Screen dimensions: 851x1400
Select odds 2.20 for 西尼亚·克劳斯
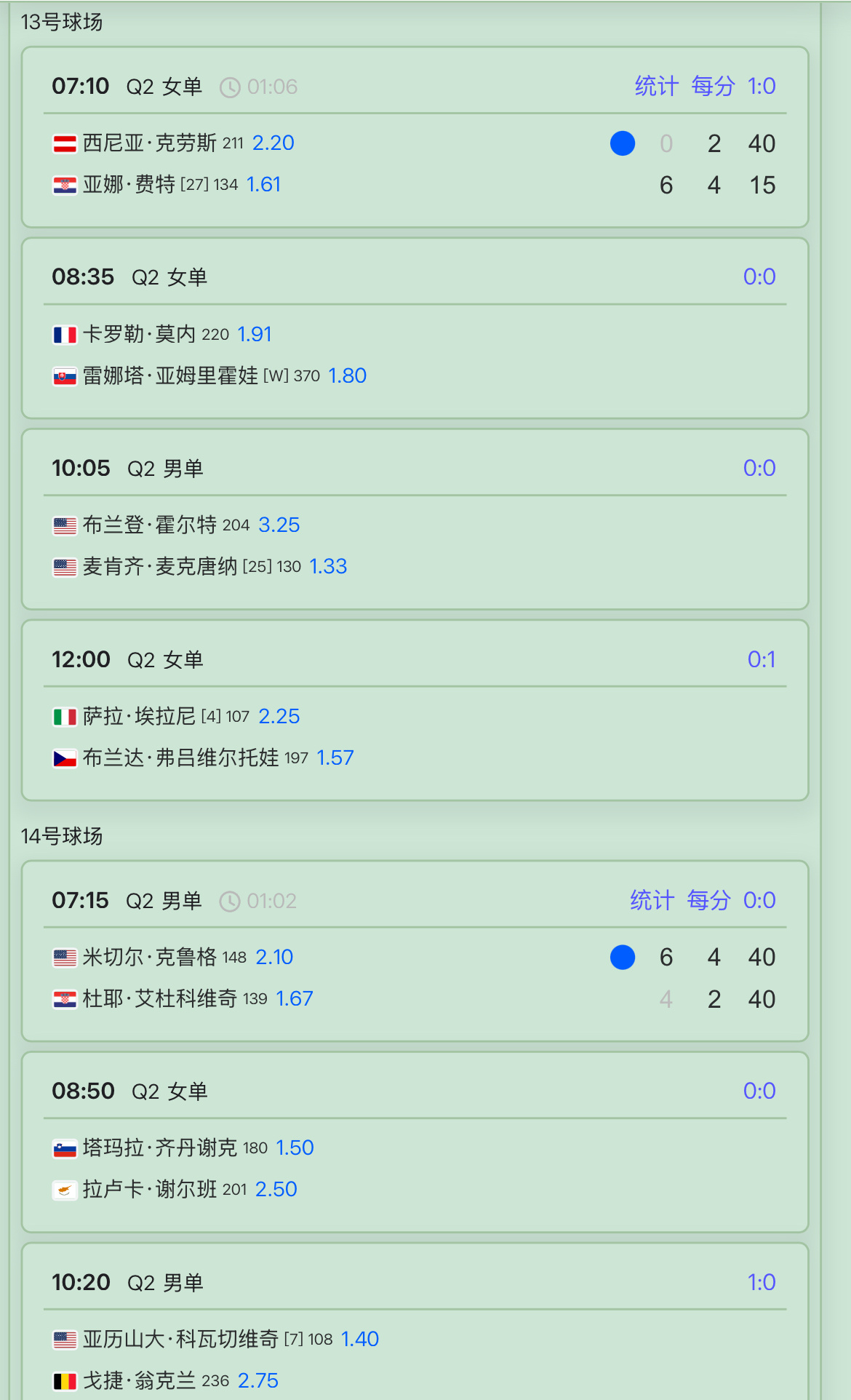click(273, 143)
